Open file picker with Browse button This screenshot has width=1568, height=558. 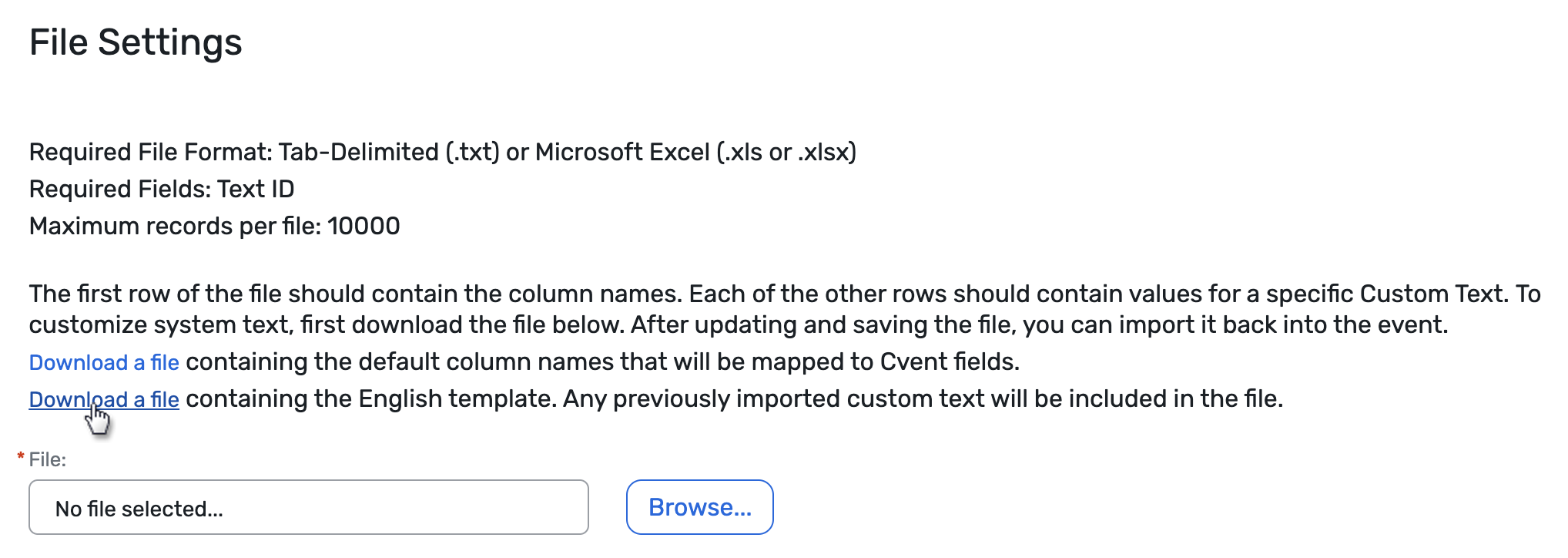[x=699, y=506]
